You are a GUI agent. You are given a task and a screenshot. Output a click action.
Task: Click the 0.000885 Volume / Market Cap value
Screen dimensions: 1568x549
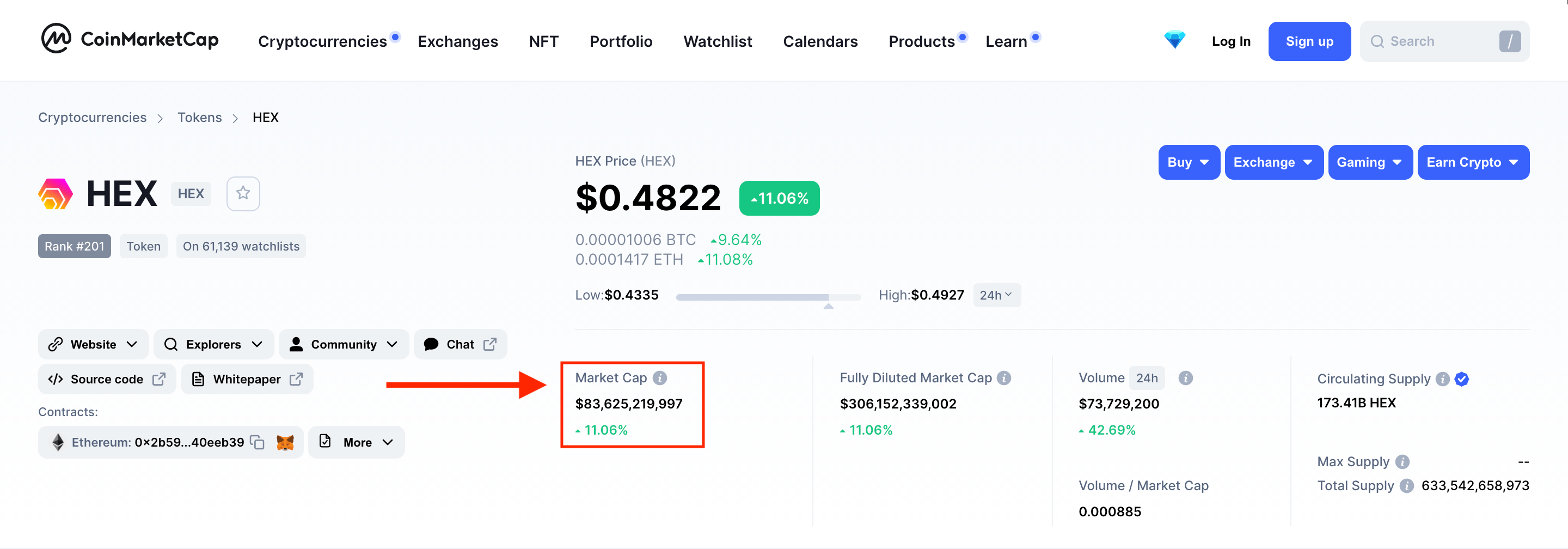pos(1110,512)
